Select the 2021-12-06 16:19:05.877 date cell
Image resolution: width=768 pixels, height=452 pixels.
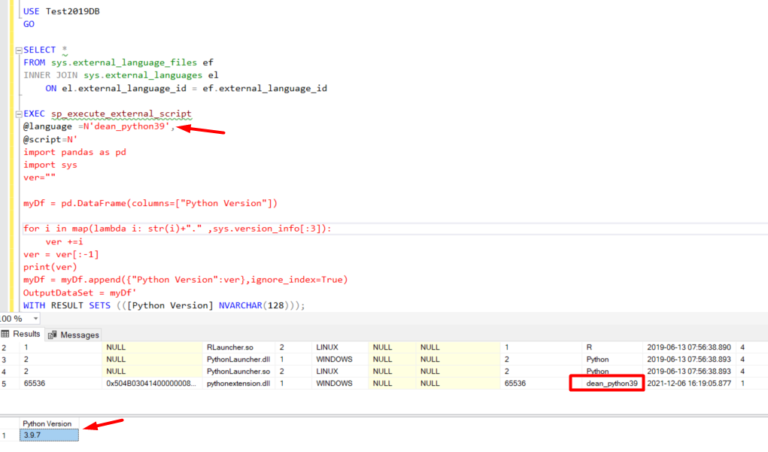pyautogui.click(x=689, y=383)
